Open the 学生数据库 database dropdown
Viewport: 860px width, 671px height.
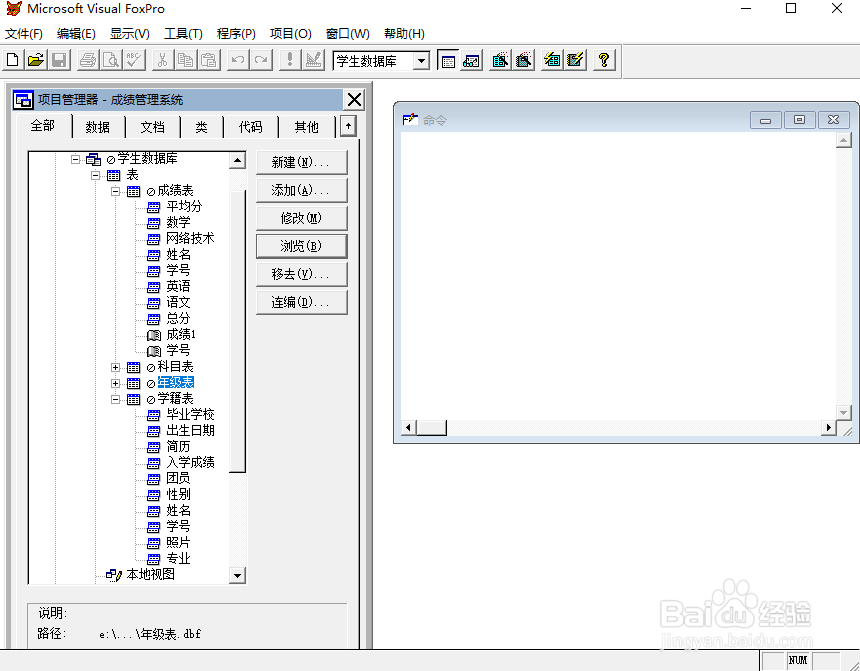[x=421, y=60]
